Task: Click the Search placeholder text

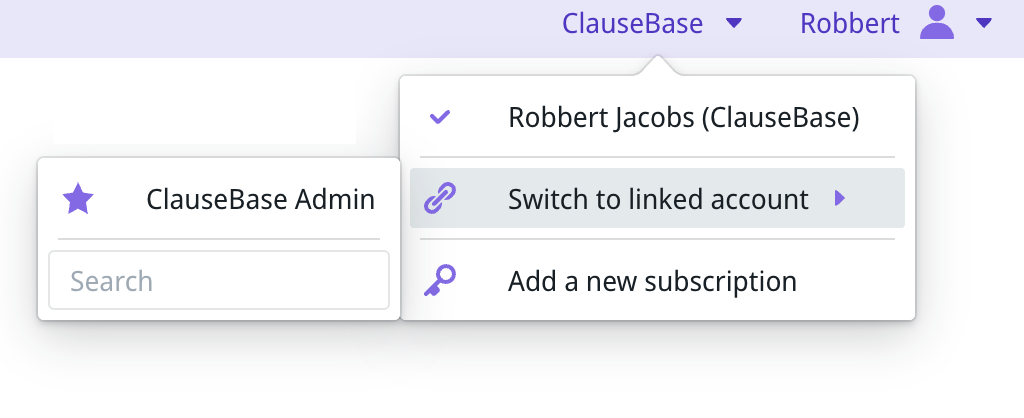Action: coord(112,281)
